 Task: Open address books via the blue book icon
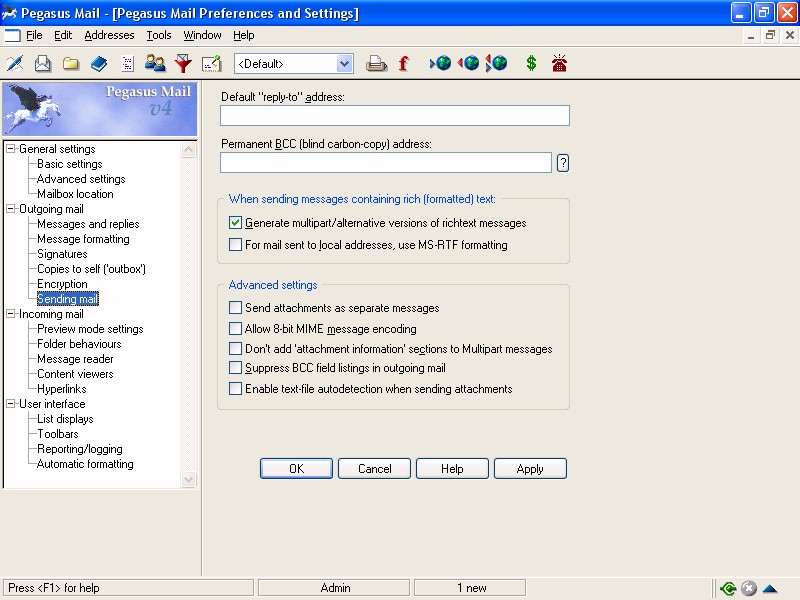[99, 63]
